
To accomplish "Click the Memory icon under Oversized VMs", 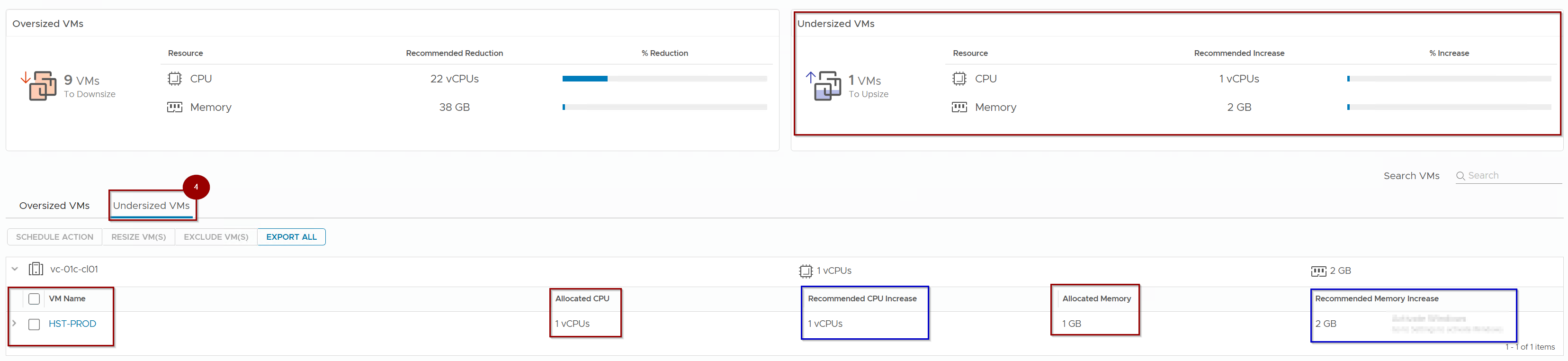I will click(x=175, y=107).
